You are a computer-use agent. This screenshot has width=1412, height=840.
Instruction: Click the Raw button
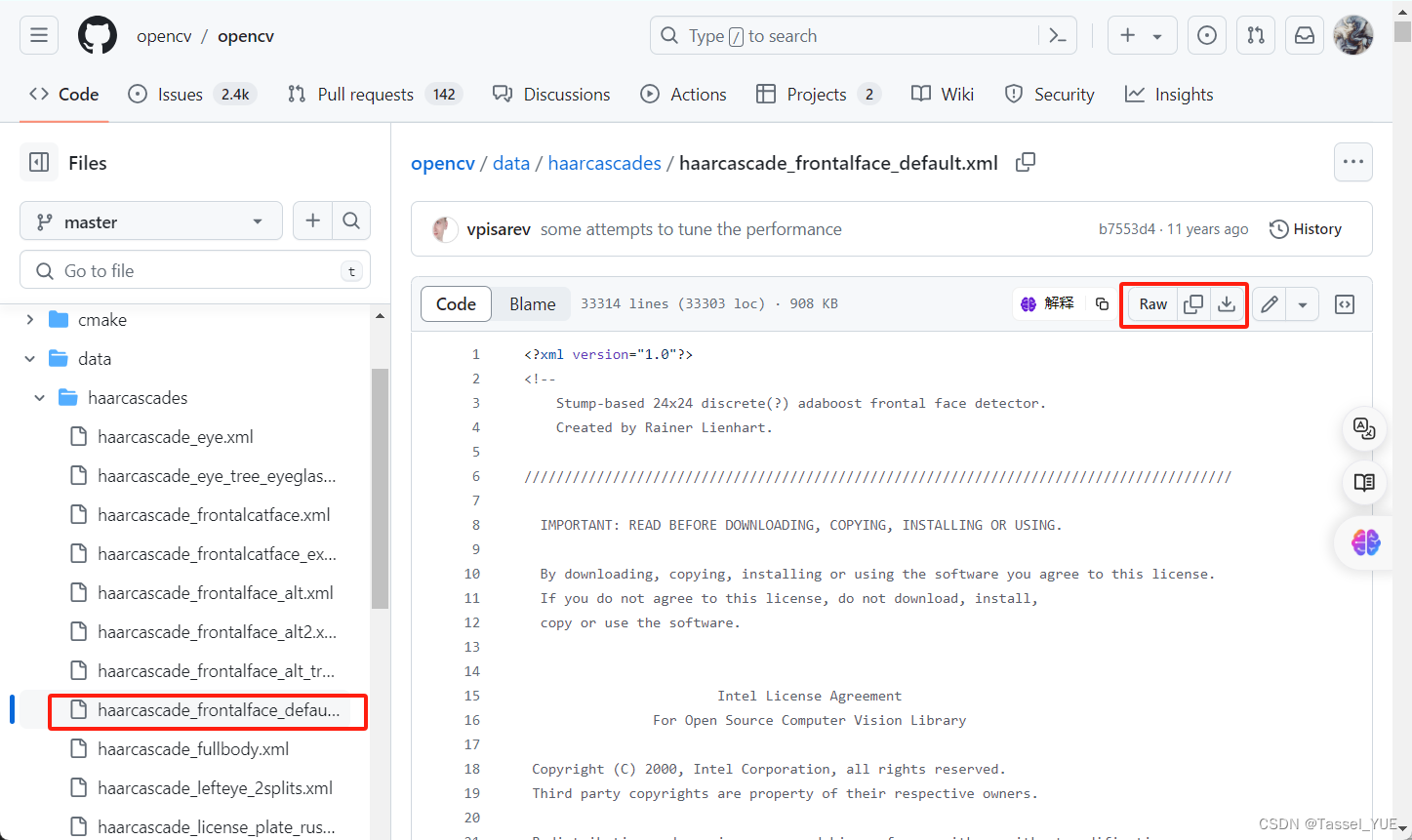pos(1152,304)
